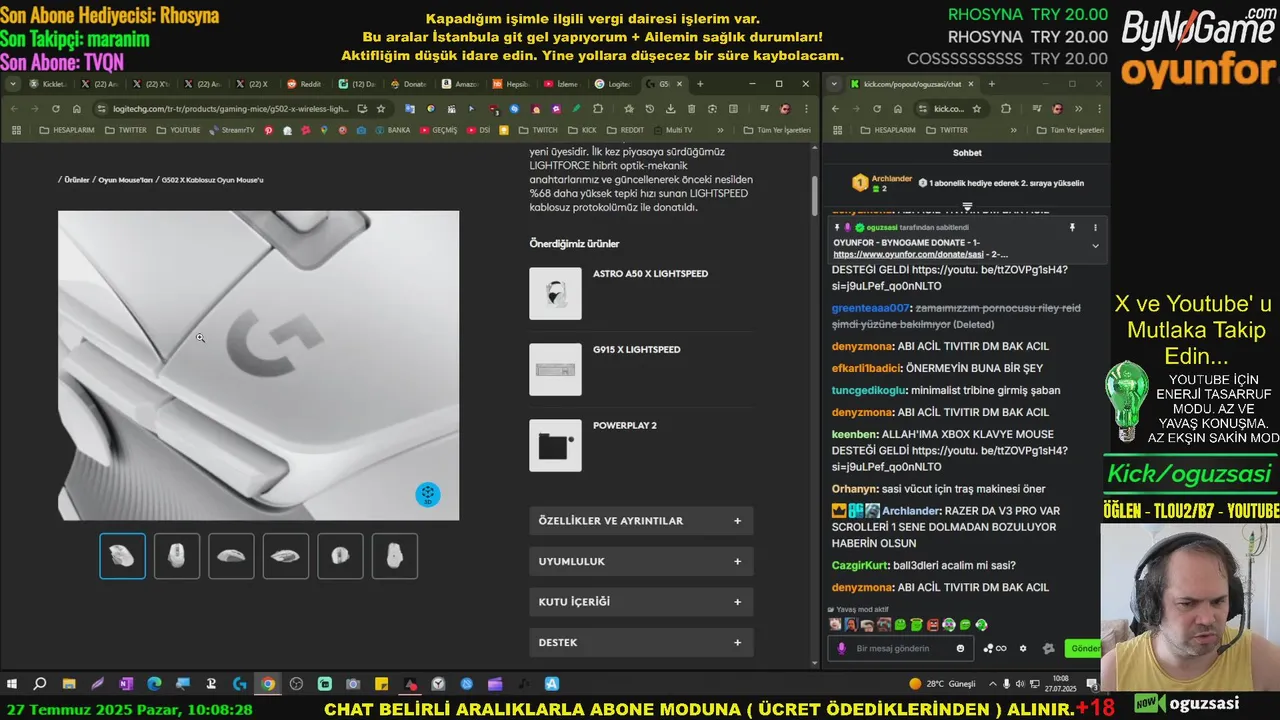Open Kick chat window three-dot menu
This screenshot has width=1280, height=720.
(x=1100, y=108)
